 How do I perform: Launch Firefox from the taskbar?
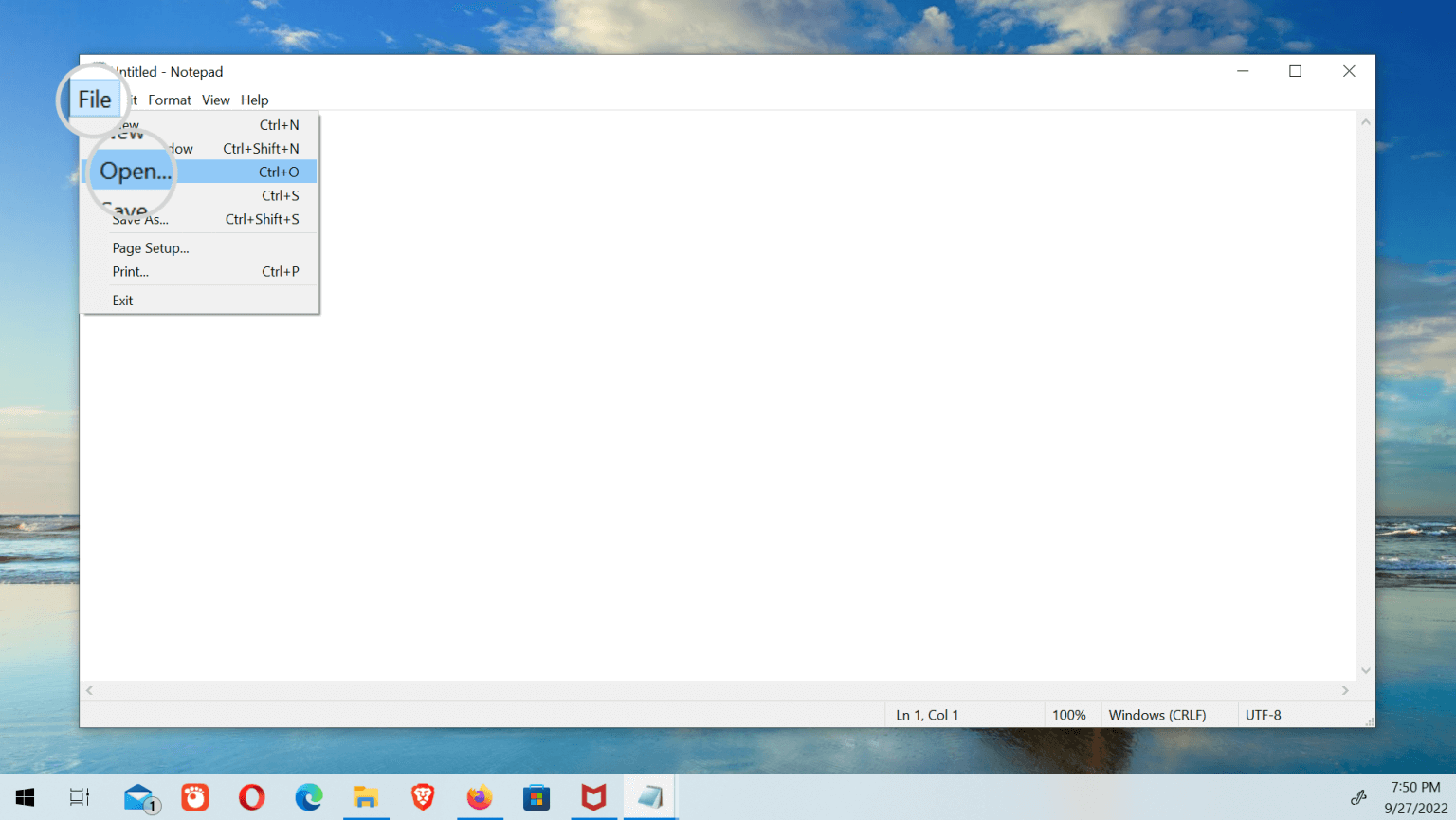tap(480, 797)
